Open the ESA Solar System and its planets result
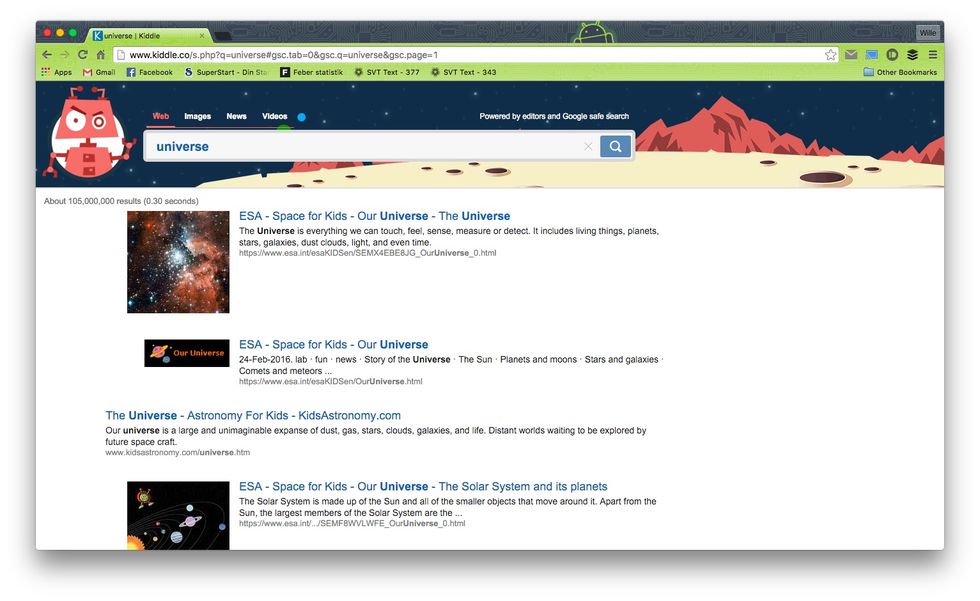This screenshot has height=601, width=980. pos(423,487)
